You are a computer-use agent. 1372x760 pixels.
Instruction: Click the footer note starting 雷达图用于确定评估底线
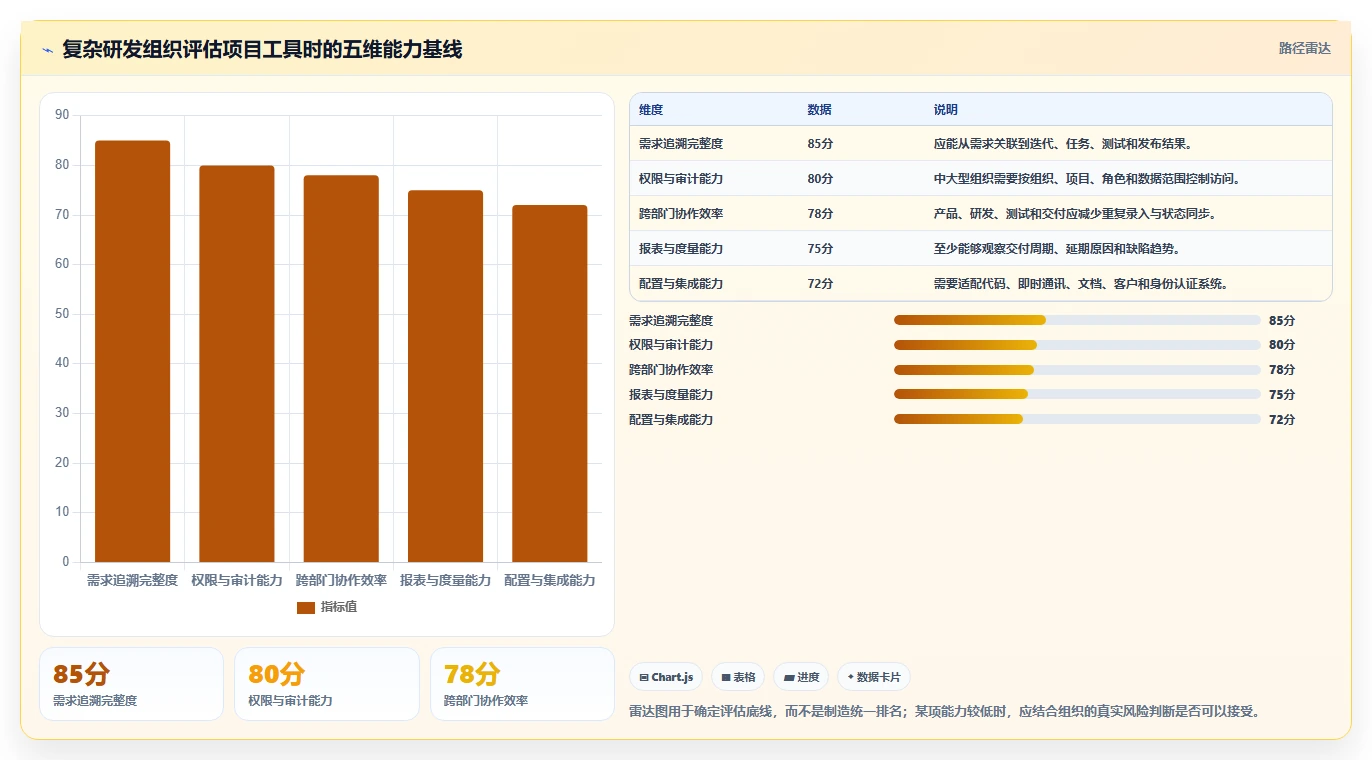[x=945, y=712]
